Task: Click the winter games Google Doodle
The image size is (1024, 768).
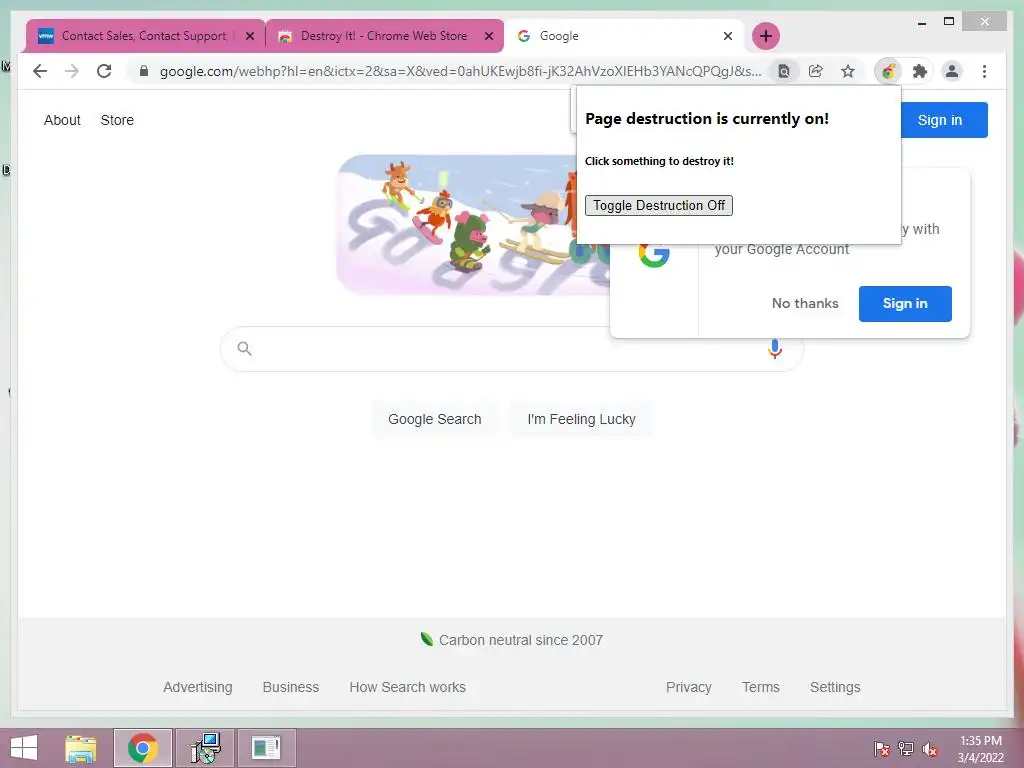Action: (457, 224)
